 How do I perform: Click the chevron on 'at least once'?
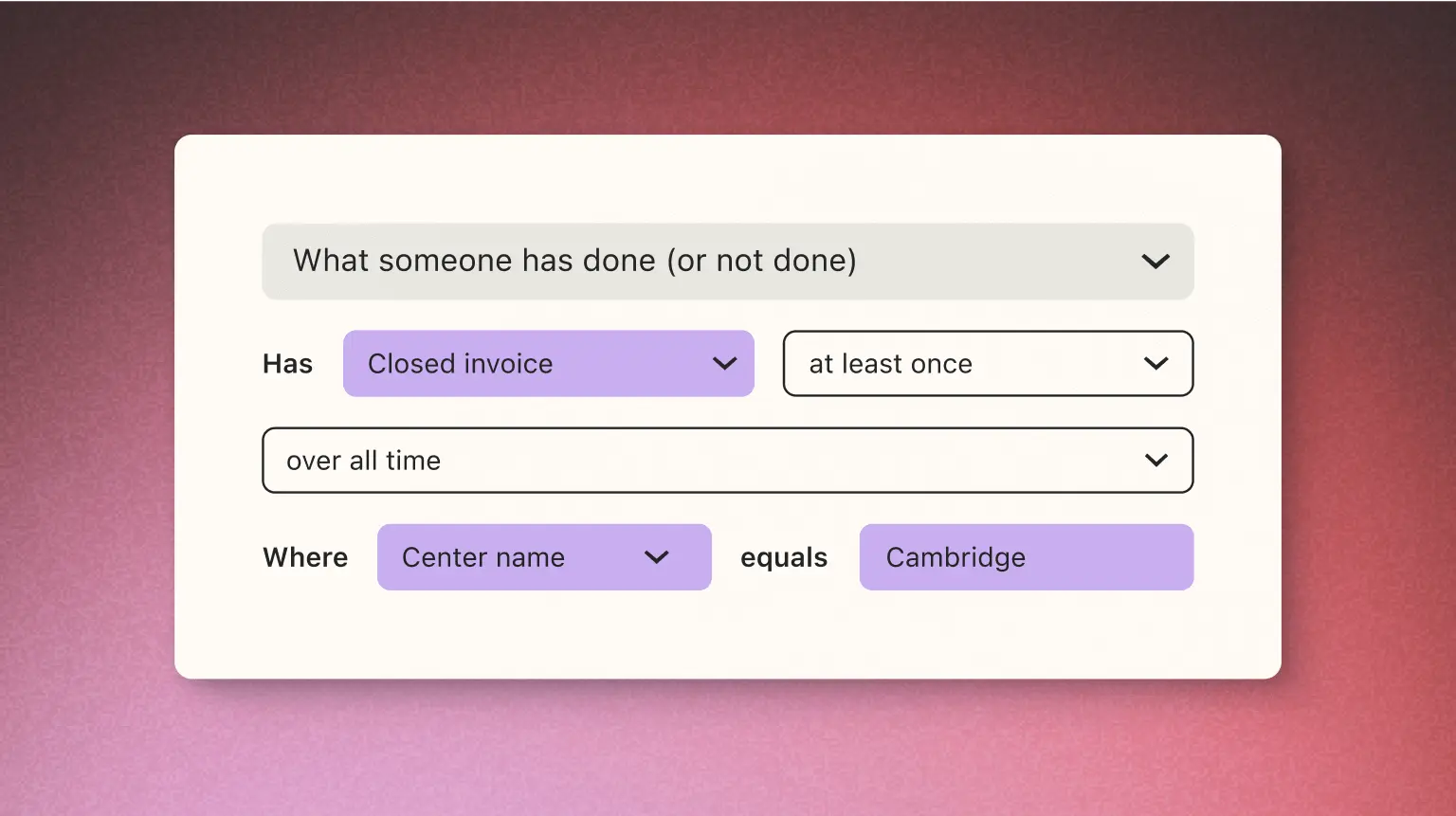pyautogui.click(x=1156, y=363)
